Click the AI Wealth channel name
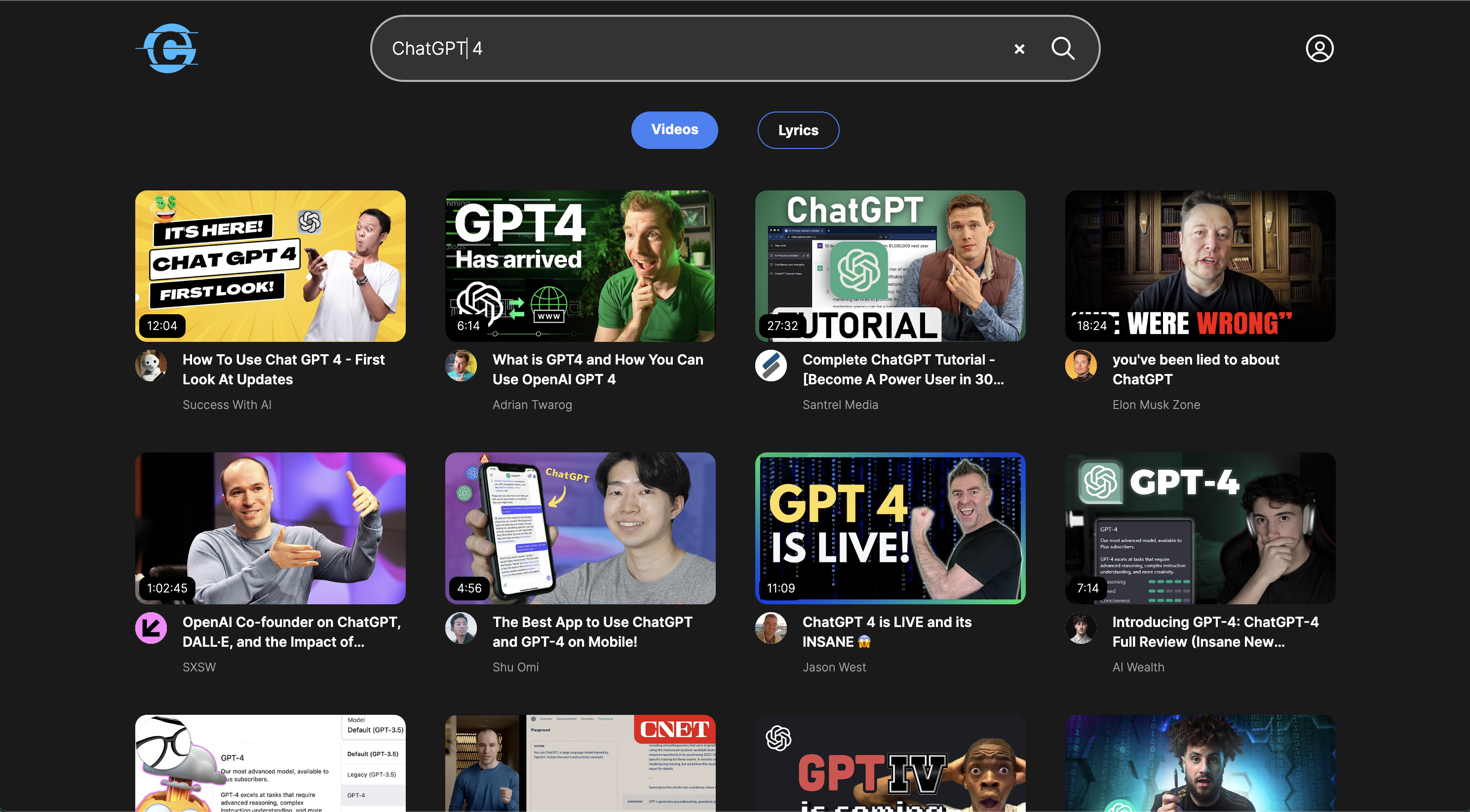This screenshot has height=812, width=1470. pyautogui.click(x=1138, y=667)
